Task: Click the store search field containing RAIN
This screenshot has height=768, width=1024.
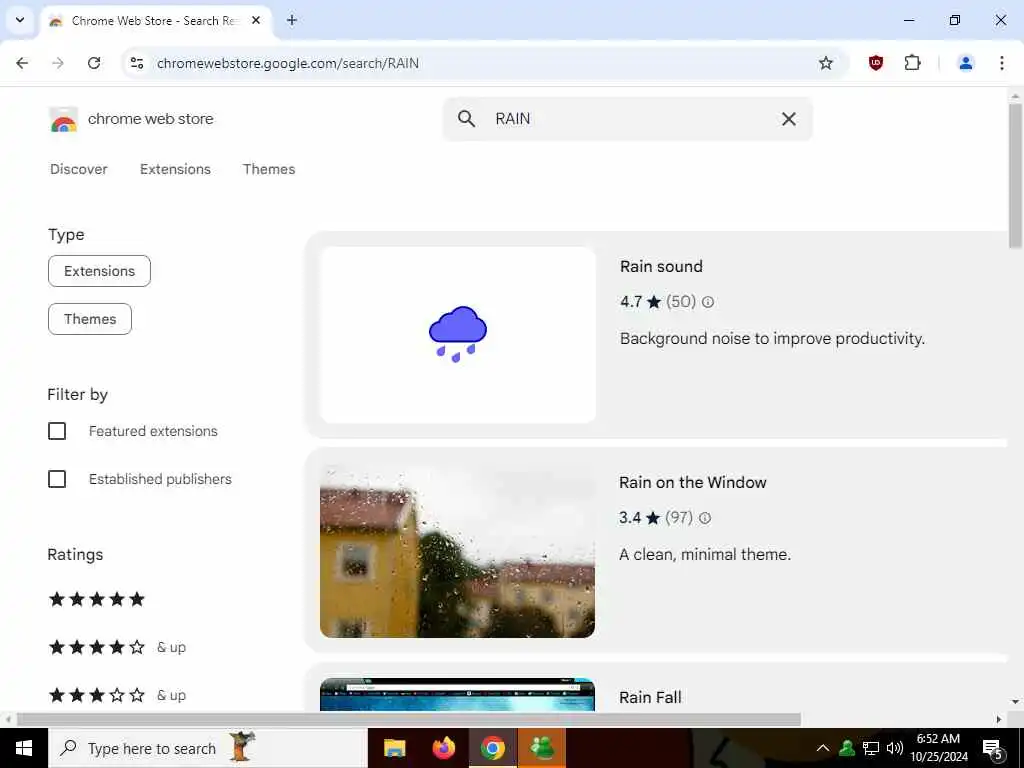Action: pos(628,119)
